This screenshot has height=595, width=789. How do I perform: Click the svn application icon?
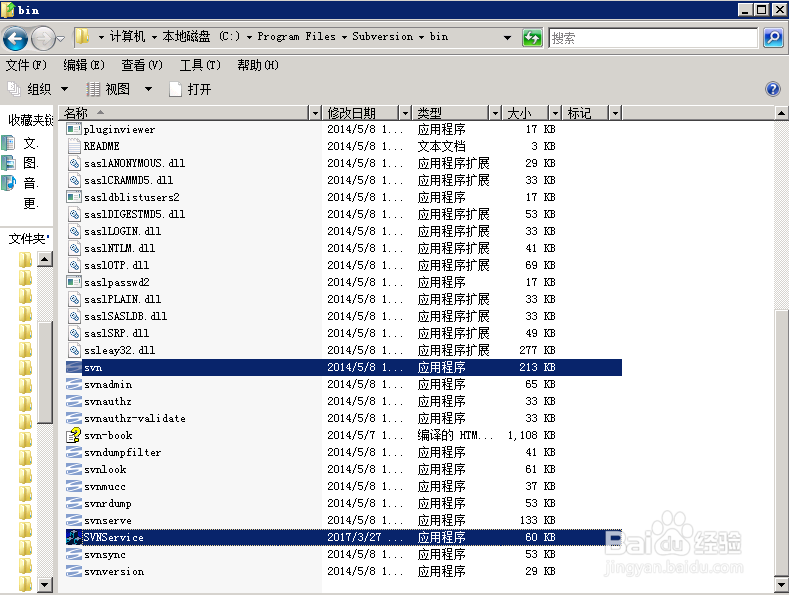tap(74, 367)
